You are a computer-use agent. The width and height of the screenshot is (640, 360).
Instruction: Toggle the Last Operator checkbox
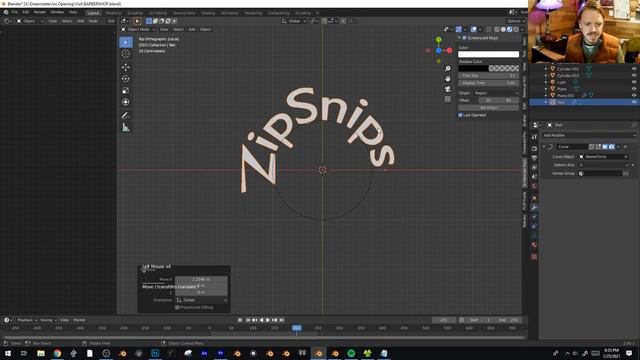click(460, 115)
